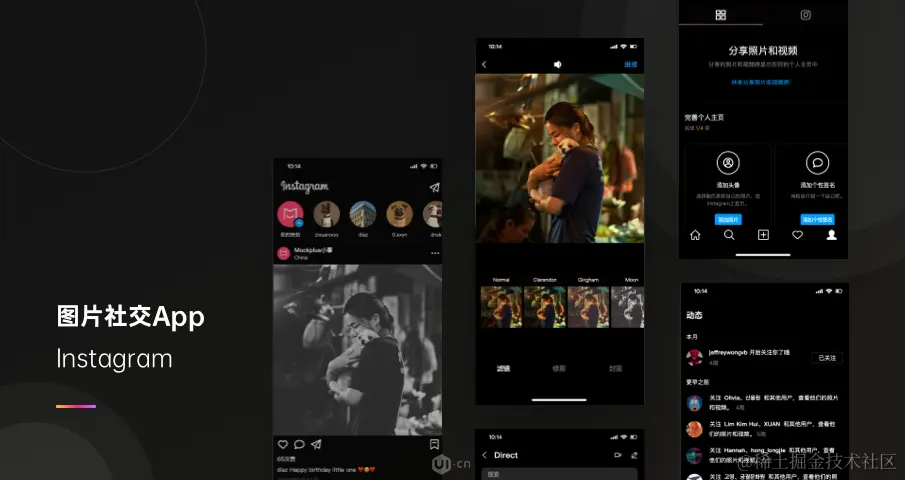Click the blue button under 添加头像

coord(728,220)
